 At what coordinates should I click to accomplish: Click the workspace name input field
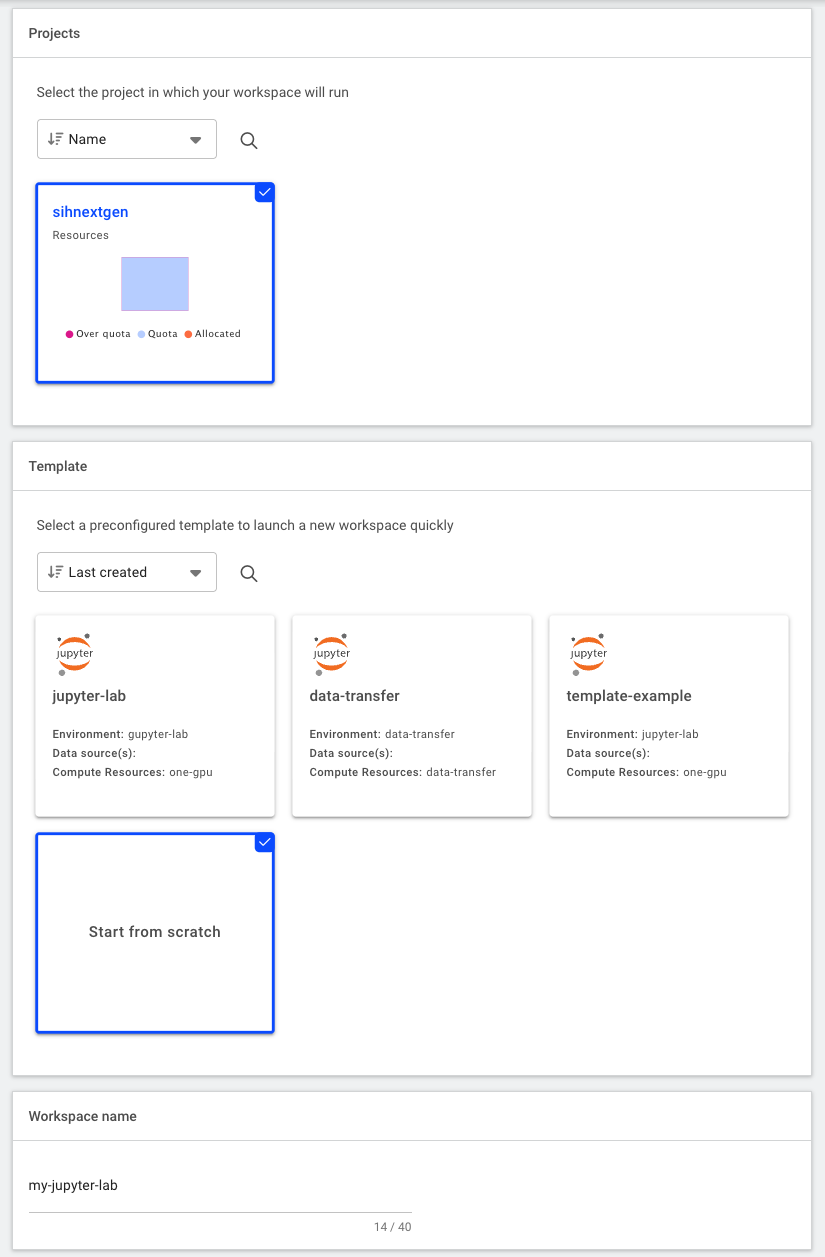click(x=220, y=1185)
